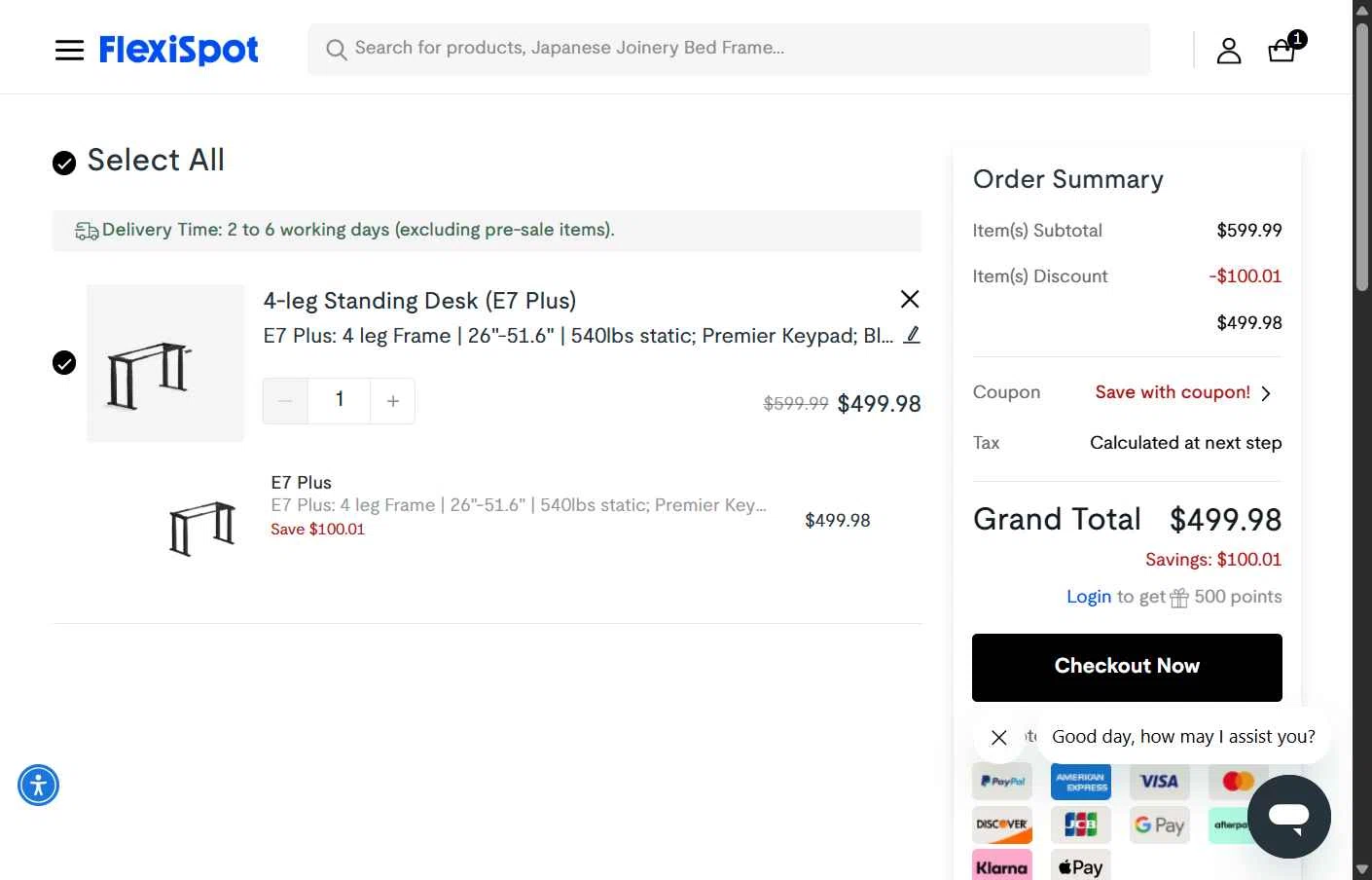
Task: Toggle the Select All checkbox
Action: tap(64, 163)
